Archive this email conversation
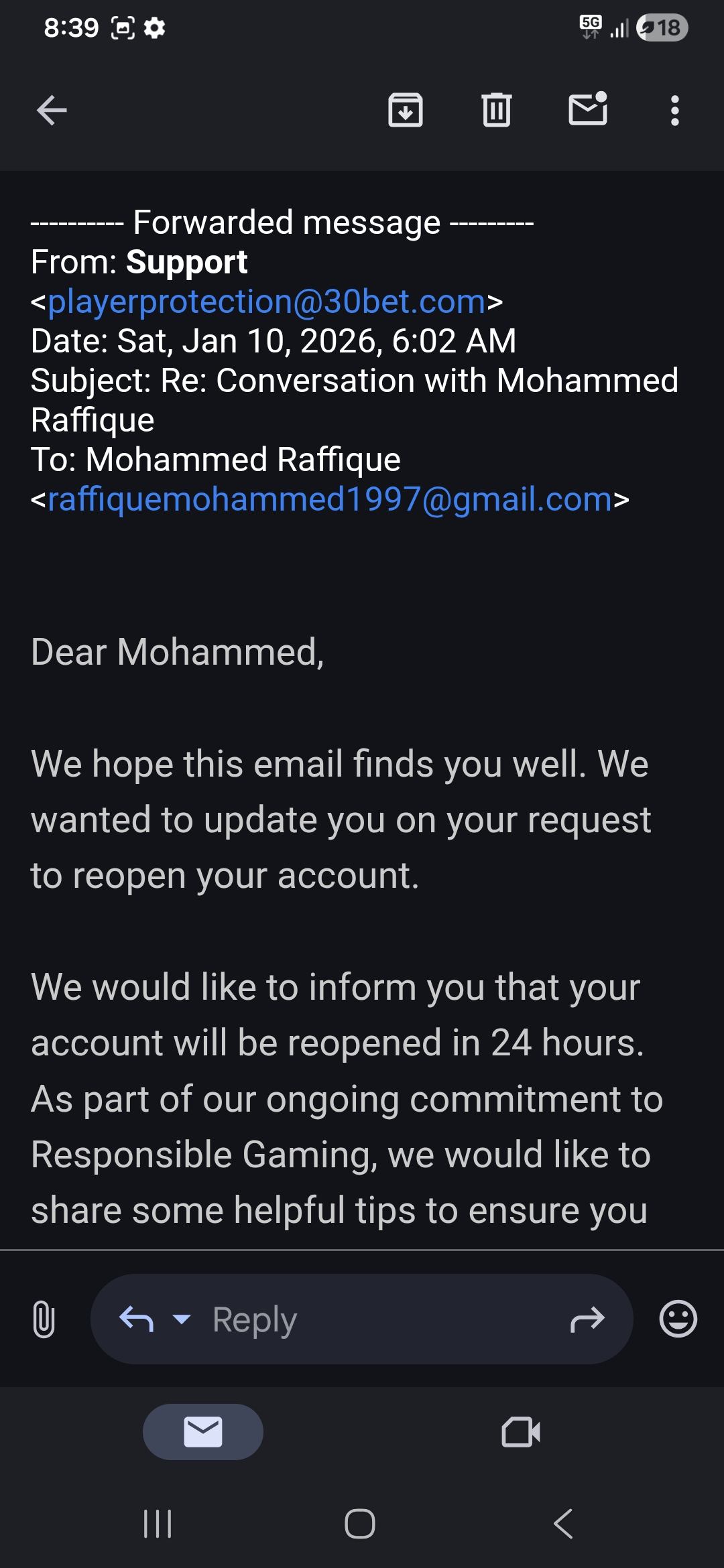 coord(406,111)
